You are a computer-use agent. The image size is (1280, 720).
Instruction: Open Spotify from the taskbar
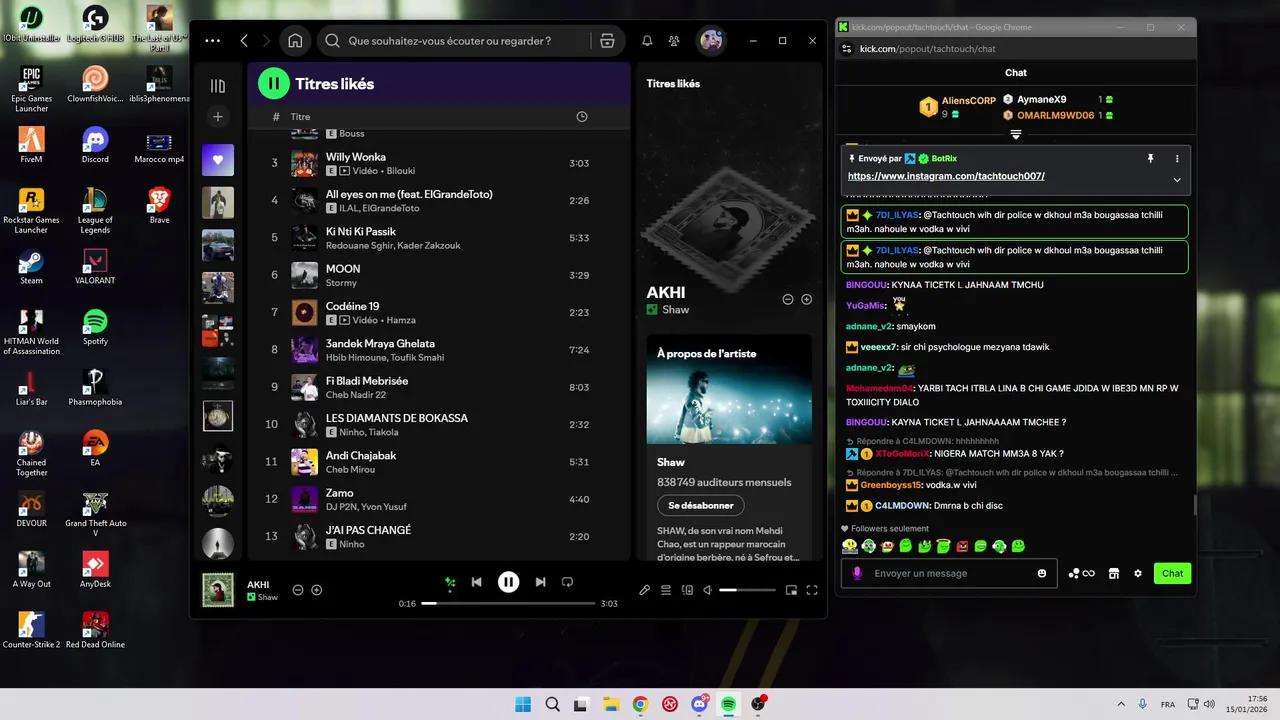tap(729, 704)
